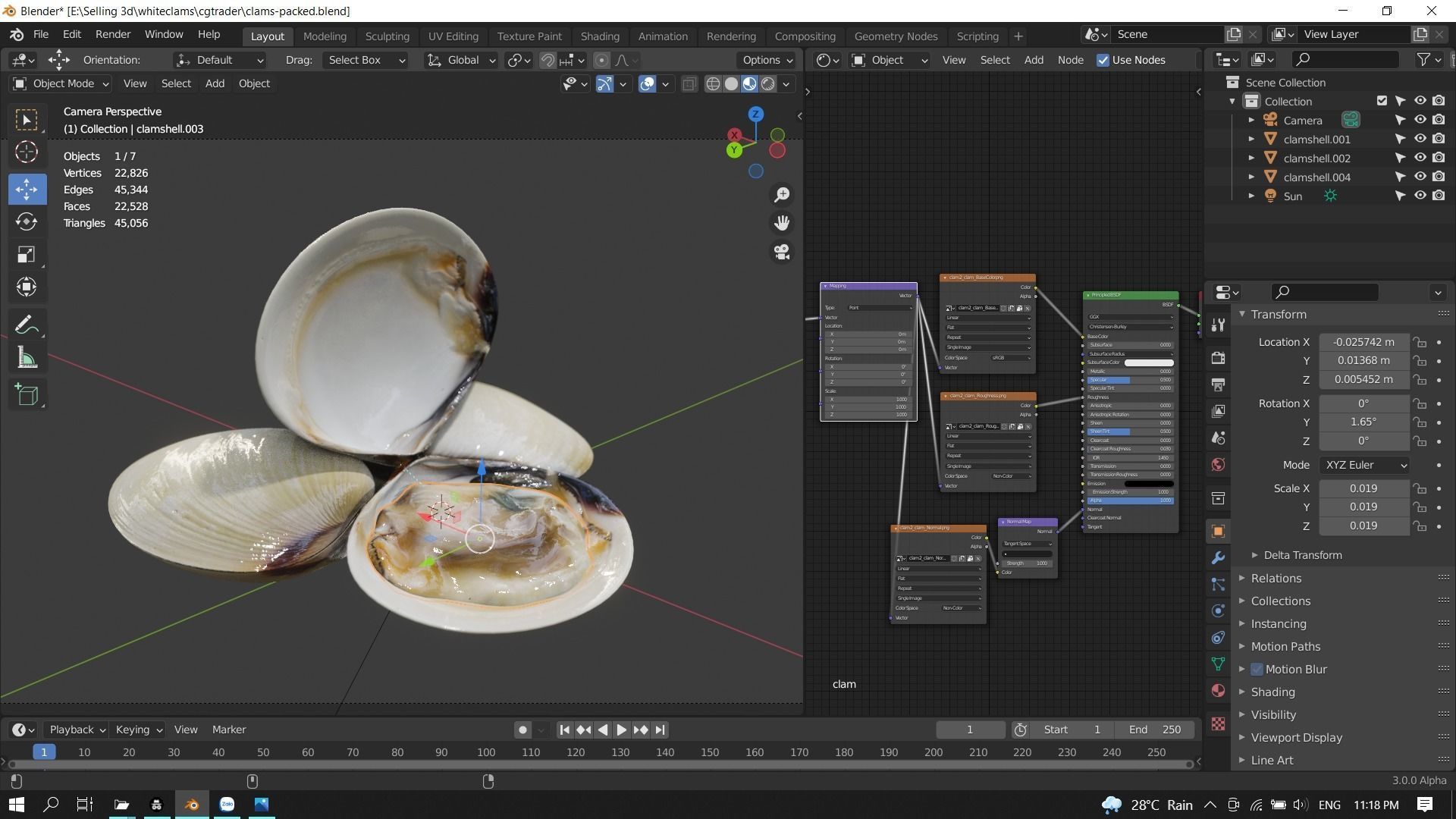Toggle the Motion Blur checkbox

coord(1257,669)
